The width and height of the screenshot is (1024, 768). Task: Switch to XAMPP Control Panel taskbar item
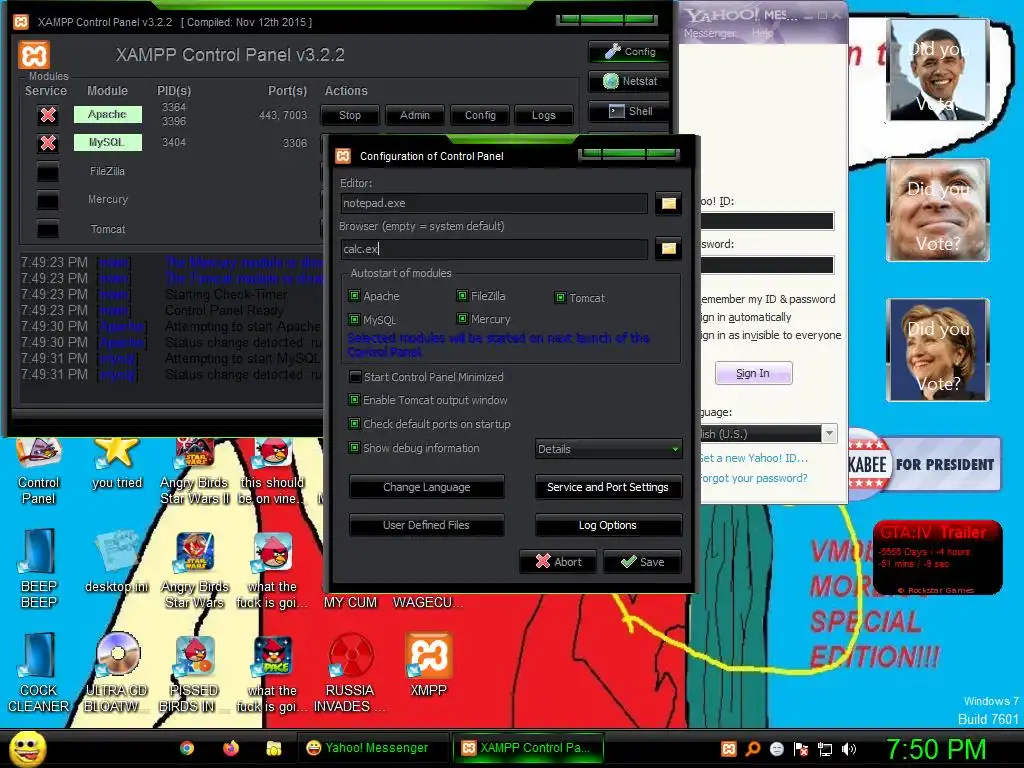coord(528,748)
